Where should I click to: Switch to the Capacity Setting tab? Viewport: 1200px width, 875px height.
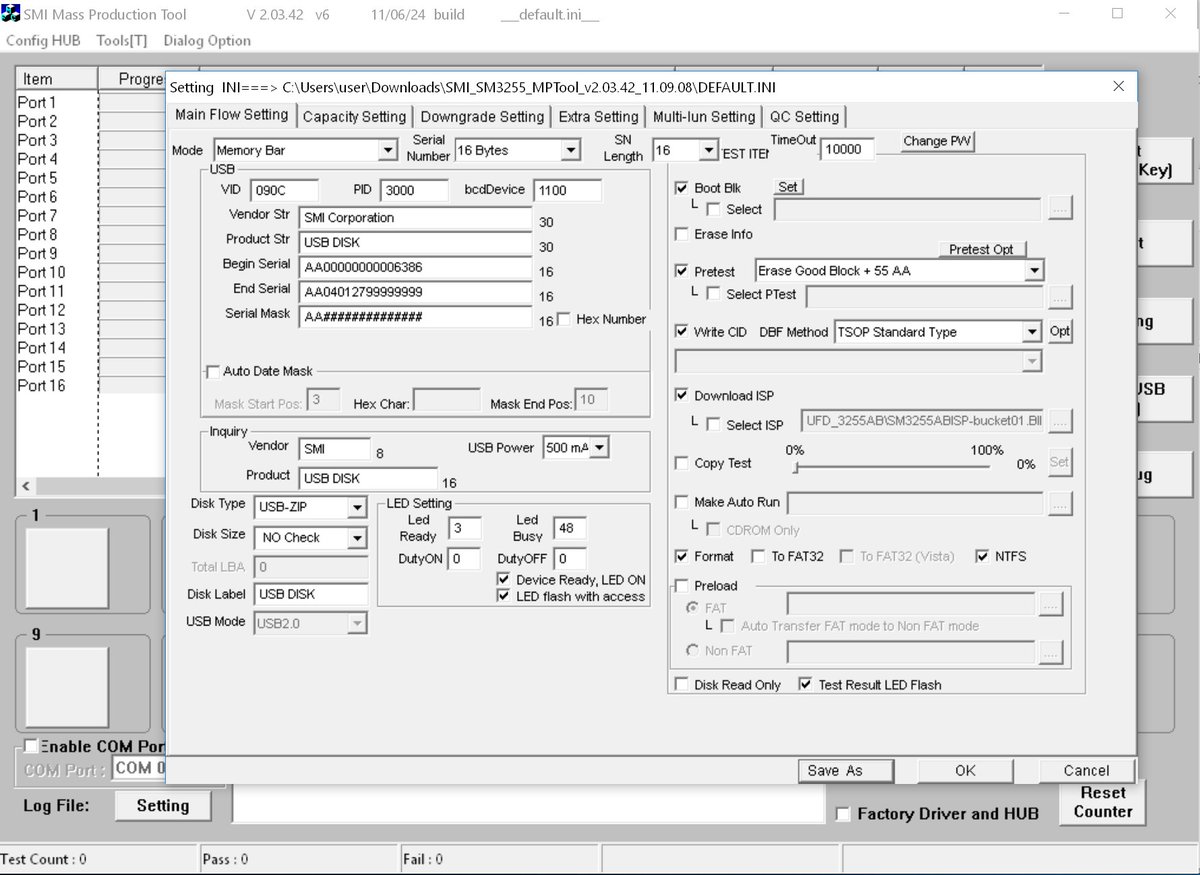[x=354, y=116]
